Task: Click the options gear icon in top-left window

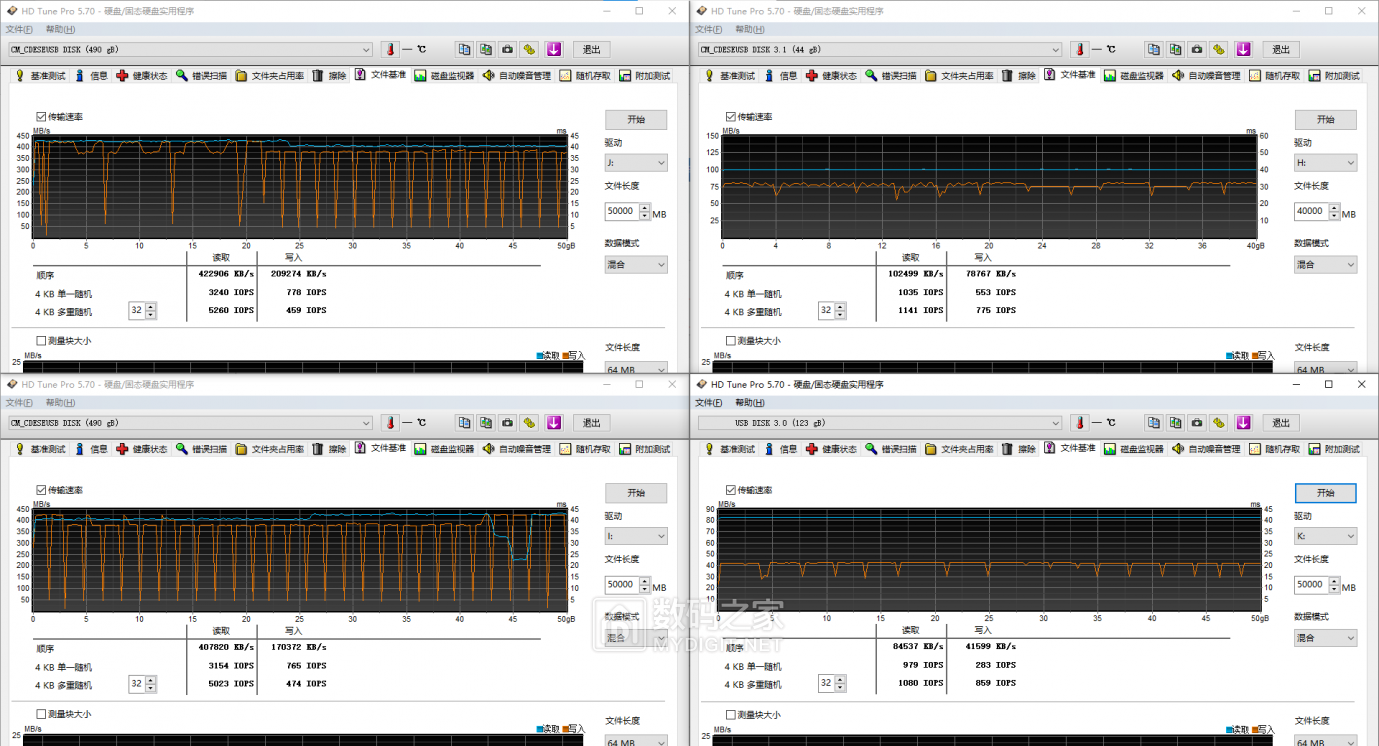Action: (529, 49)
